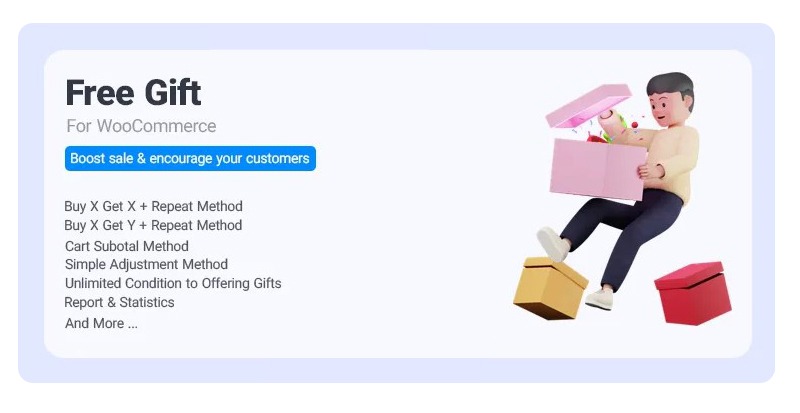Click Report & Statistics feature line
This screenshot has height=413, width=800.
point(119,302)
